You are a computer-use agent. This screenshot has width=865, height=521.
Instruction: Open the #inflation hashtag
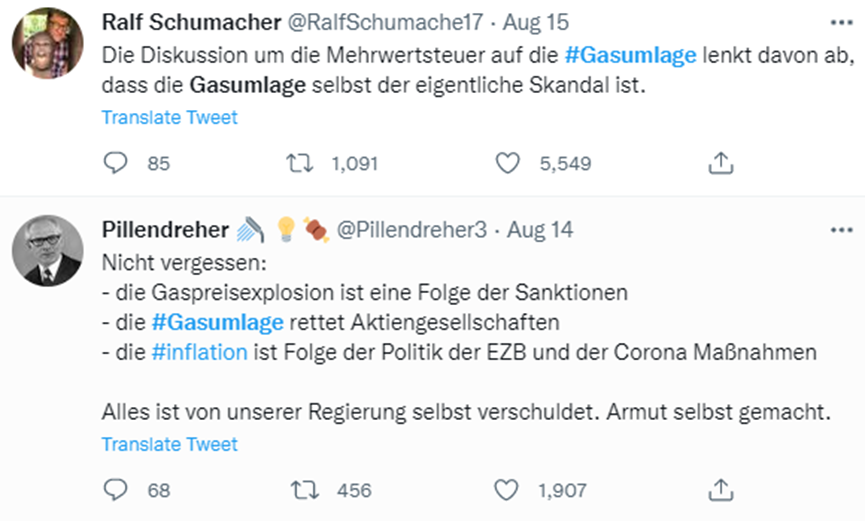(199, 352)
